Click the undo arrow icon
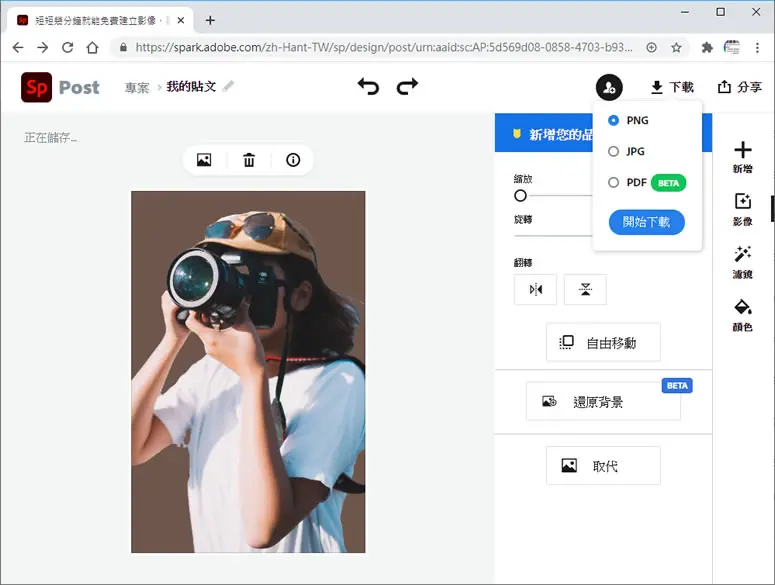 pyautogui.click(x=368, y=86)
